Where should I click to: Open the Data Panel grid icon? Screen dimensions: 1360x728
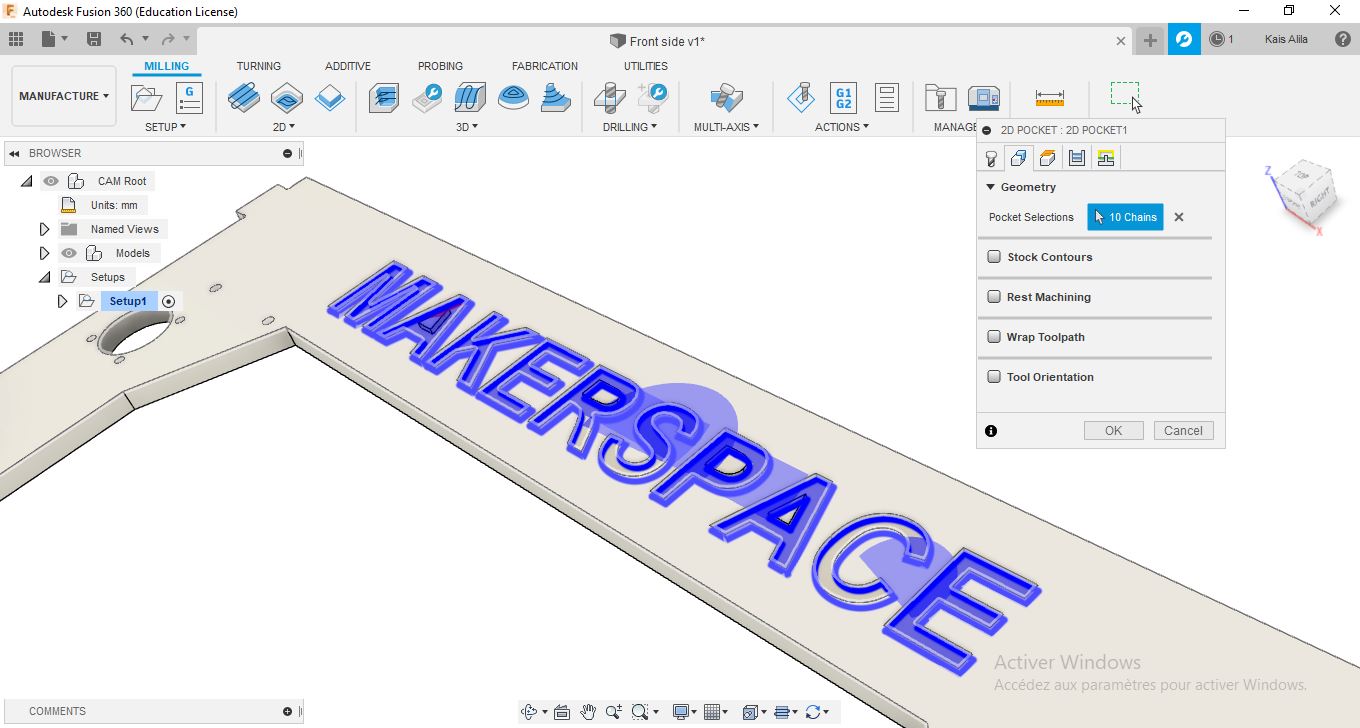click(x=16, y=39)
